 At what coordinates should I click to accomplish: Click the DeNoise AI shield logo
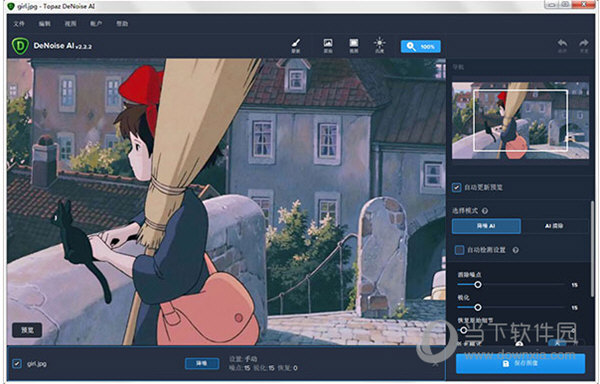(20, 46)
